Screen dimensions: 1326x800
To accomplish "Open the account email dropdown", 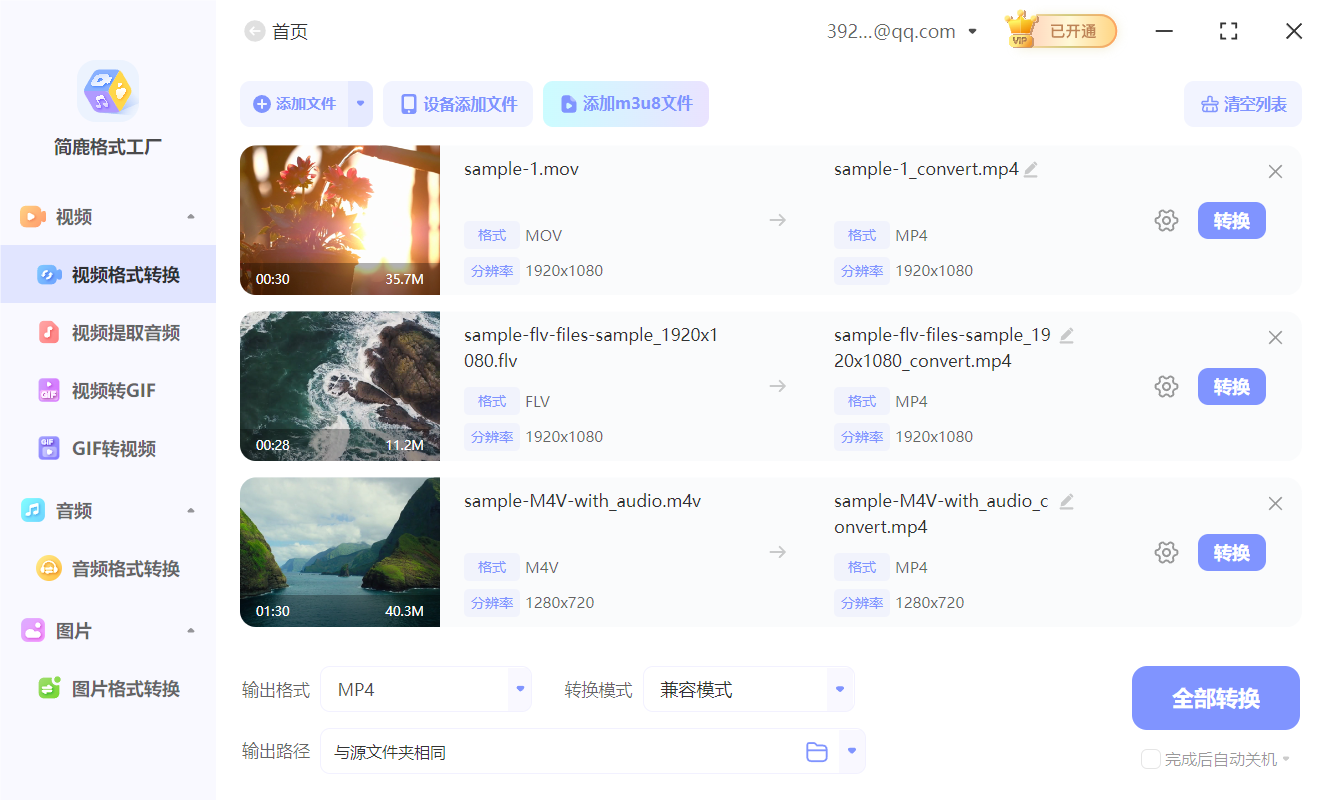I will [972, 32].
